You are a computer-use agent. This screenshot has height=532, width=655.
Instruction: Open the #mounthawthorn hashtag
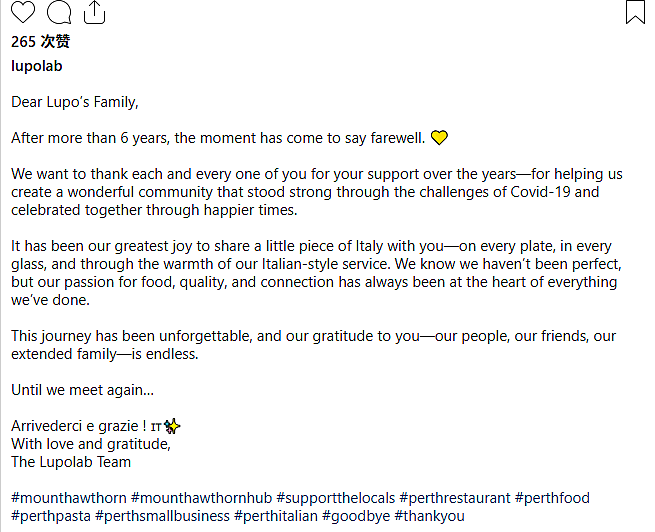tap(69, 498)
